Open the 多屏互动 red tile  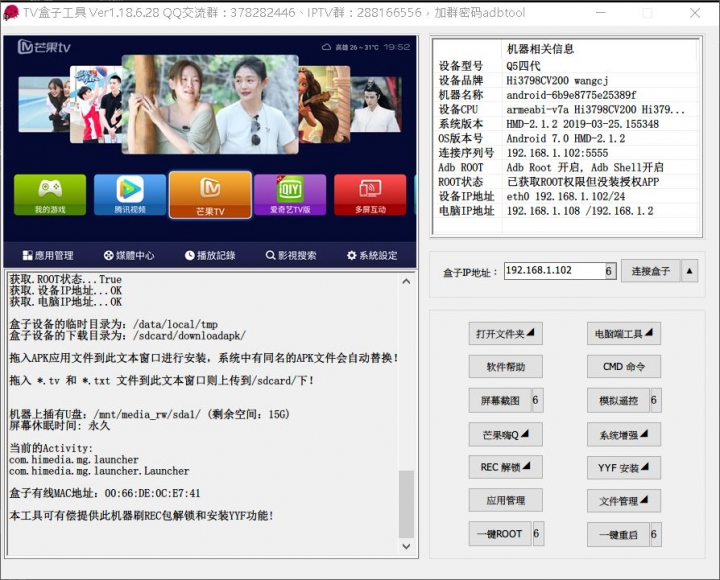click(x=370, y=195)
